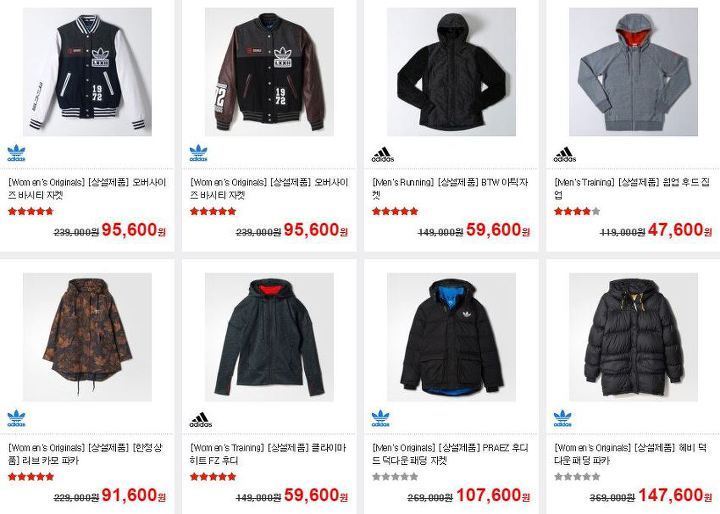
Task: Open the black BTW hooded jacket image
Action: 451,72
